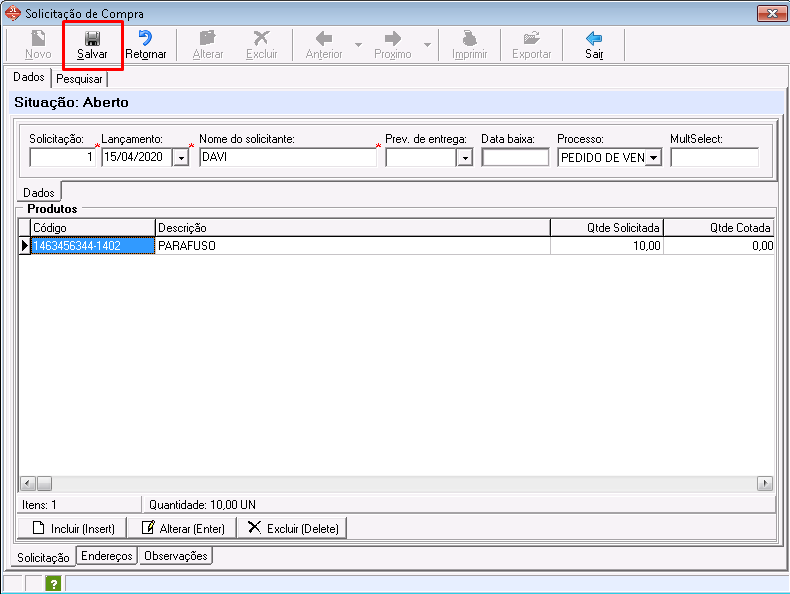Open the Observações tab
This screenshot has height=594, width=790.
point(176,556)
